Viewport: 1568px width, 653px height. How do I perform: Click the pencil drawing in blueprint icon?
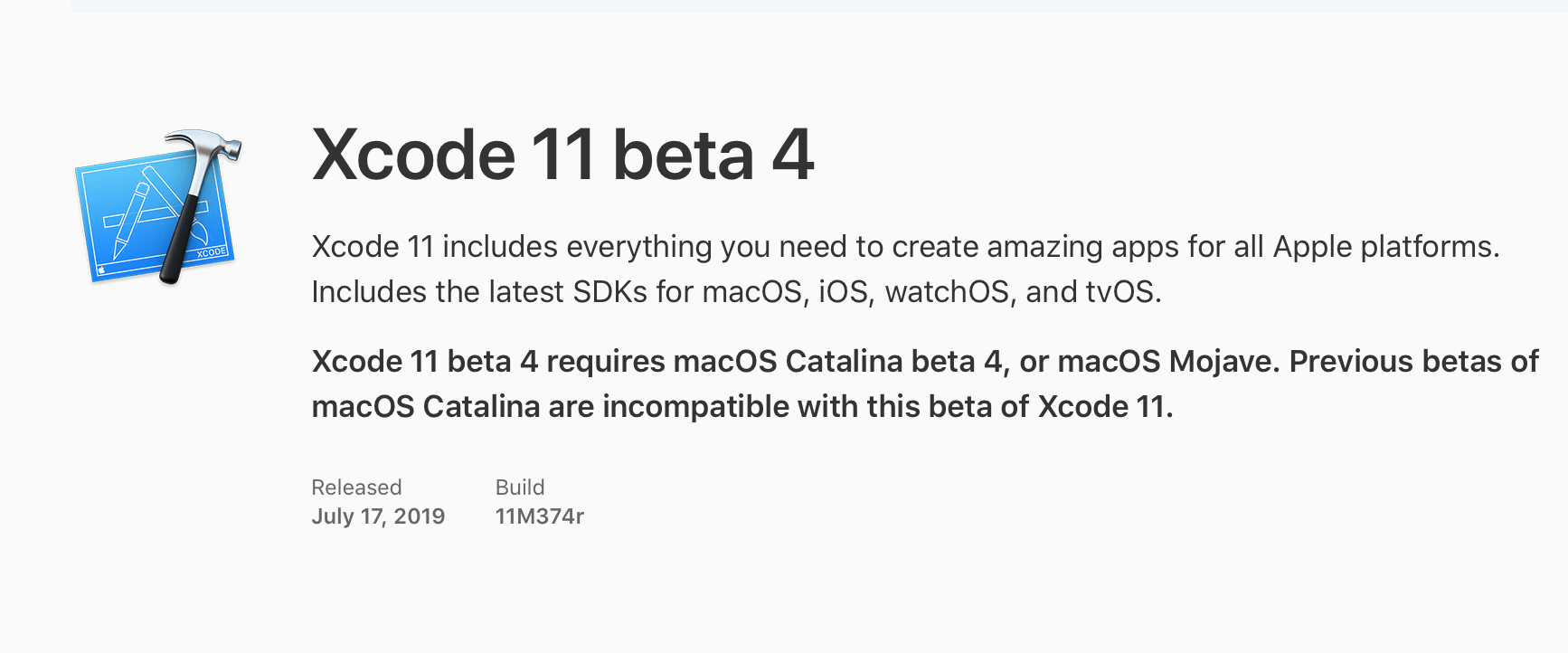pos(131,222)
